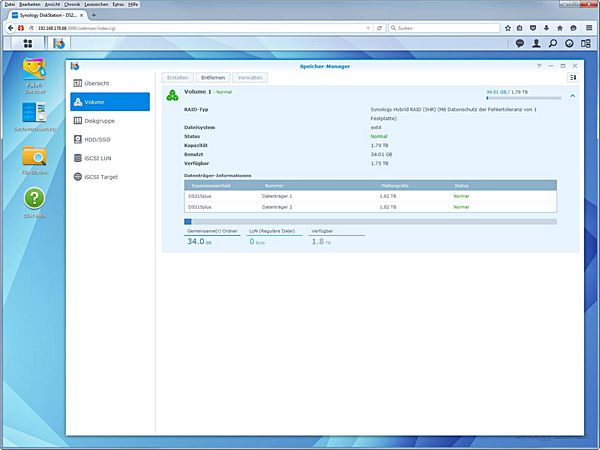Go back with the browser back arrow
600x450 pixels.
(x=11, y=28)
